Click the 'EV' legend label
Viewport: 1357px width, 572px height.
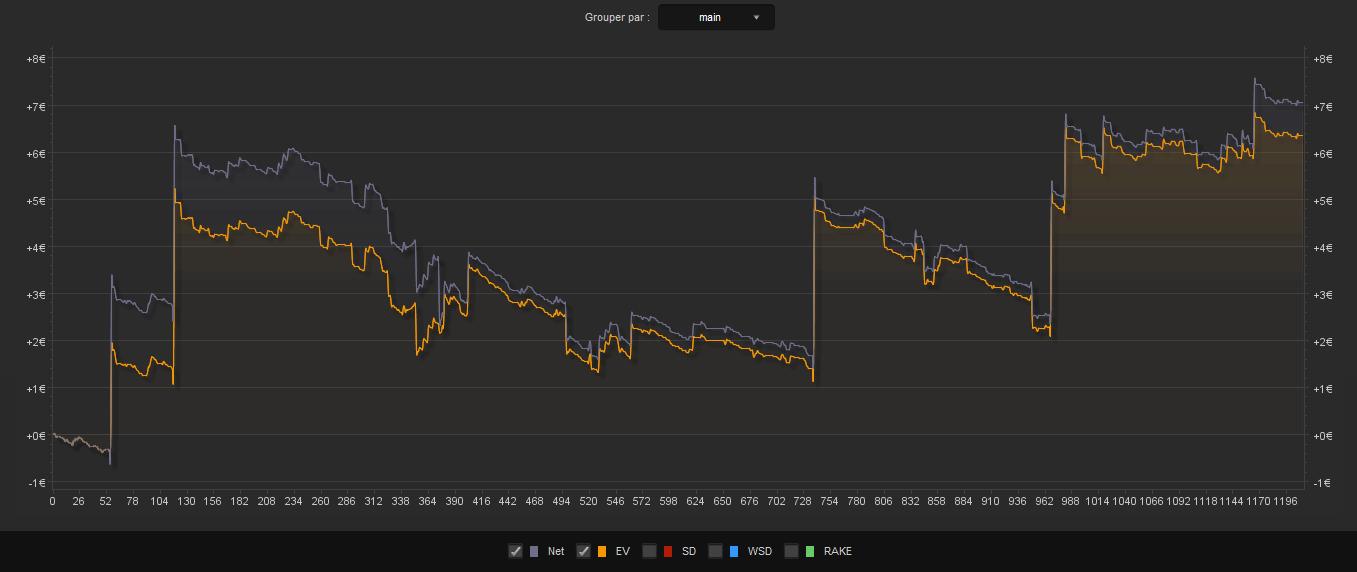[623, 551]
